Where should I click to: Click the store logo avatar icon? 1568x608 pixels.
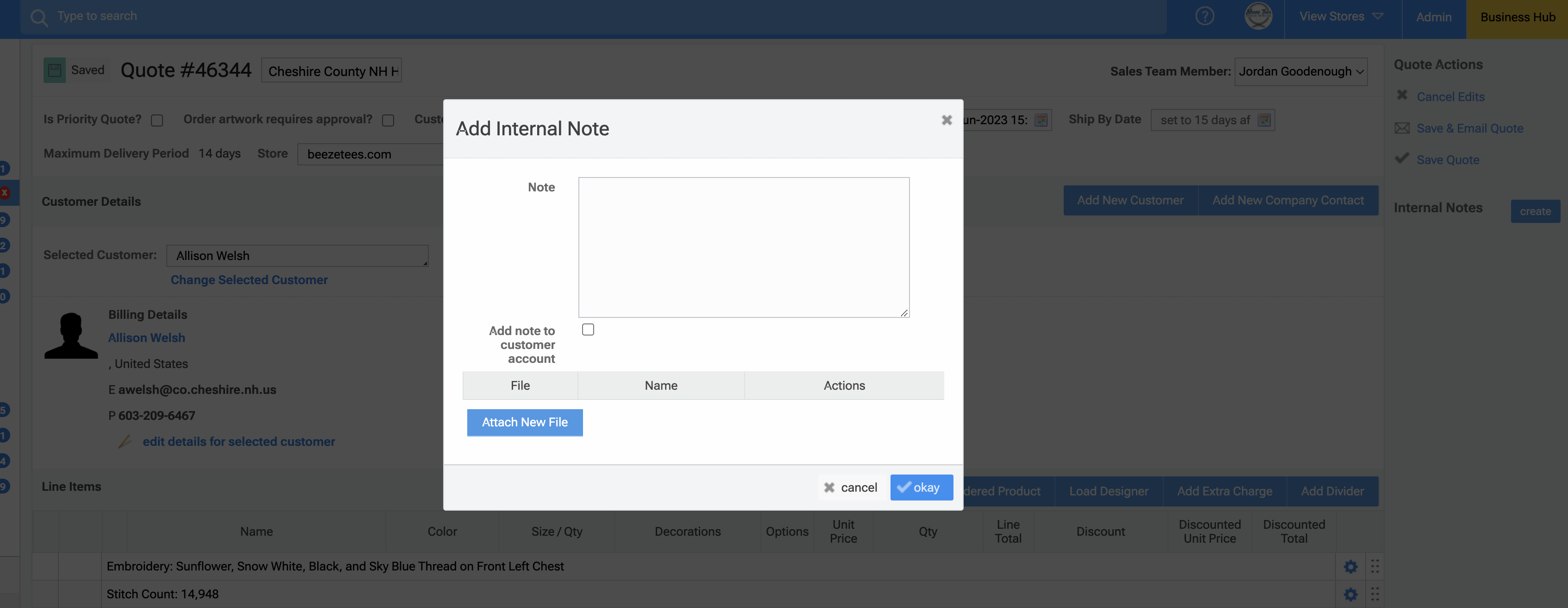click(1258, 16)
